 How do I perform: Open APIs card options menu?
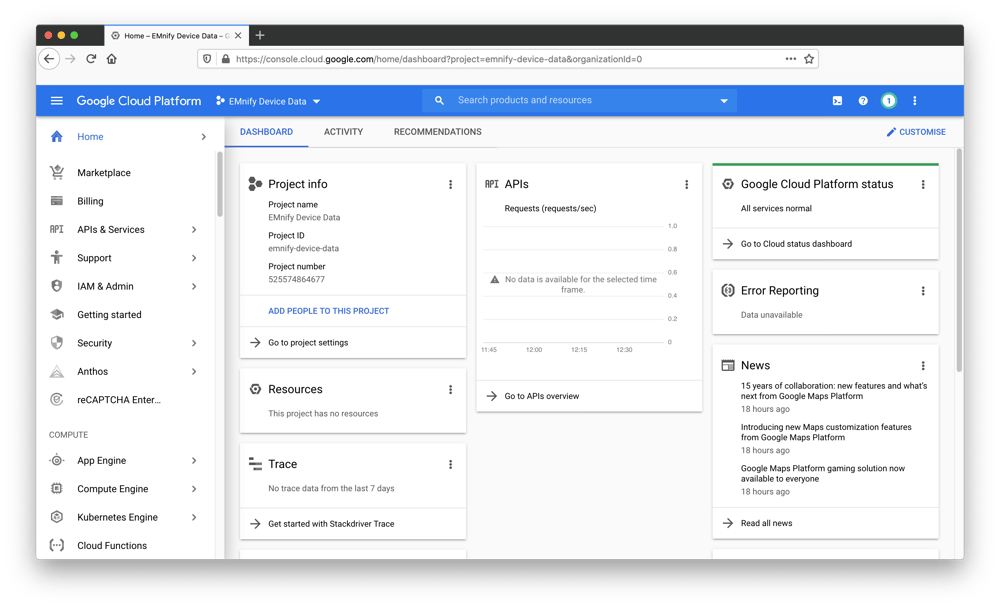[x=687, y=184]
